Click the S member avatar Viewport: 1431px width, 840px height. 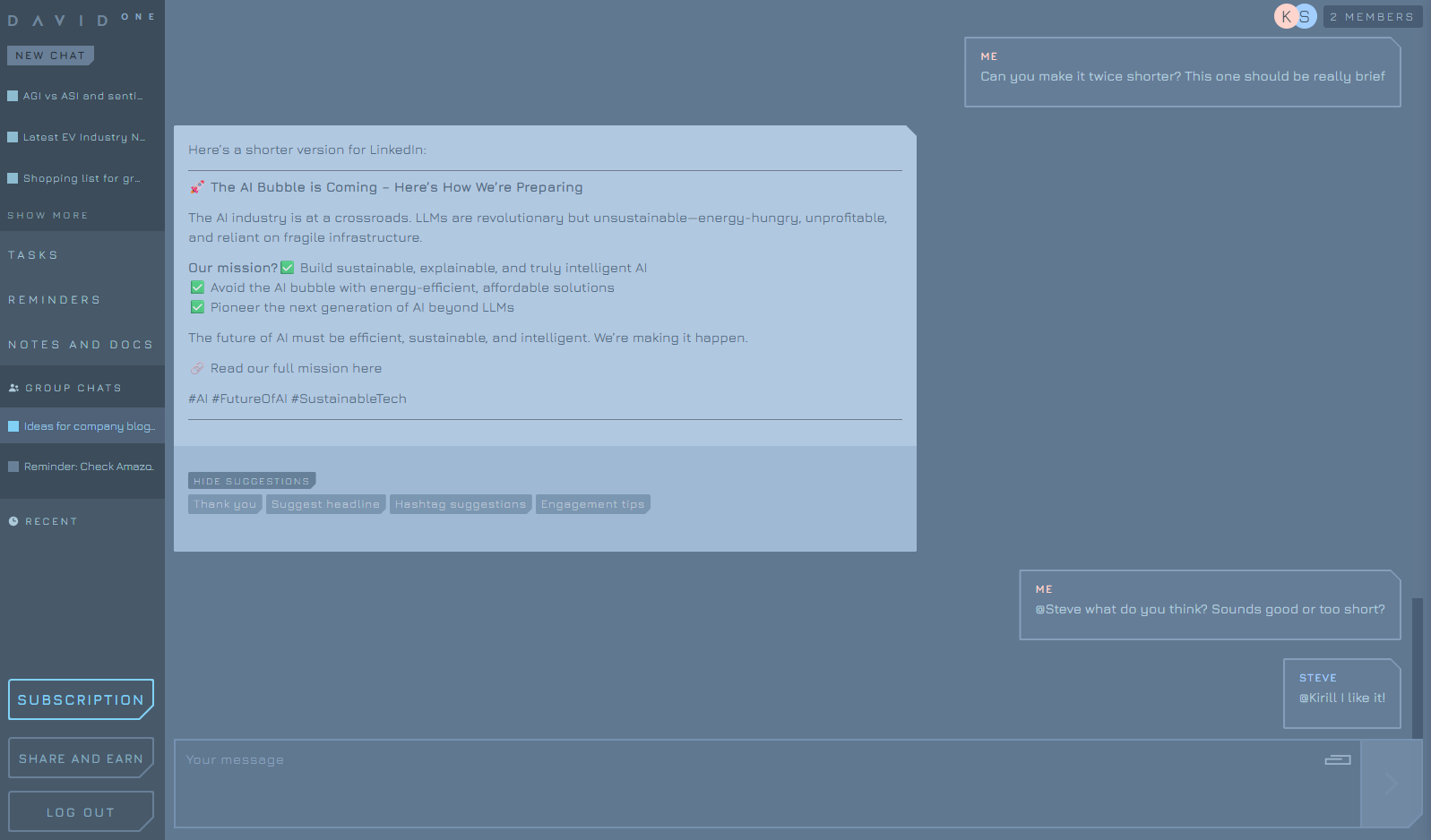point(1306,16)
